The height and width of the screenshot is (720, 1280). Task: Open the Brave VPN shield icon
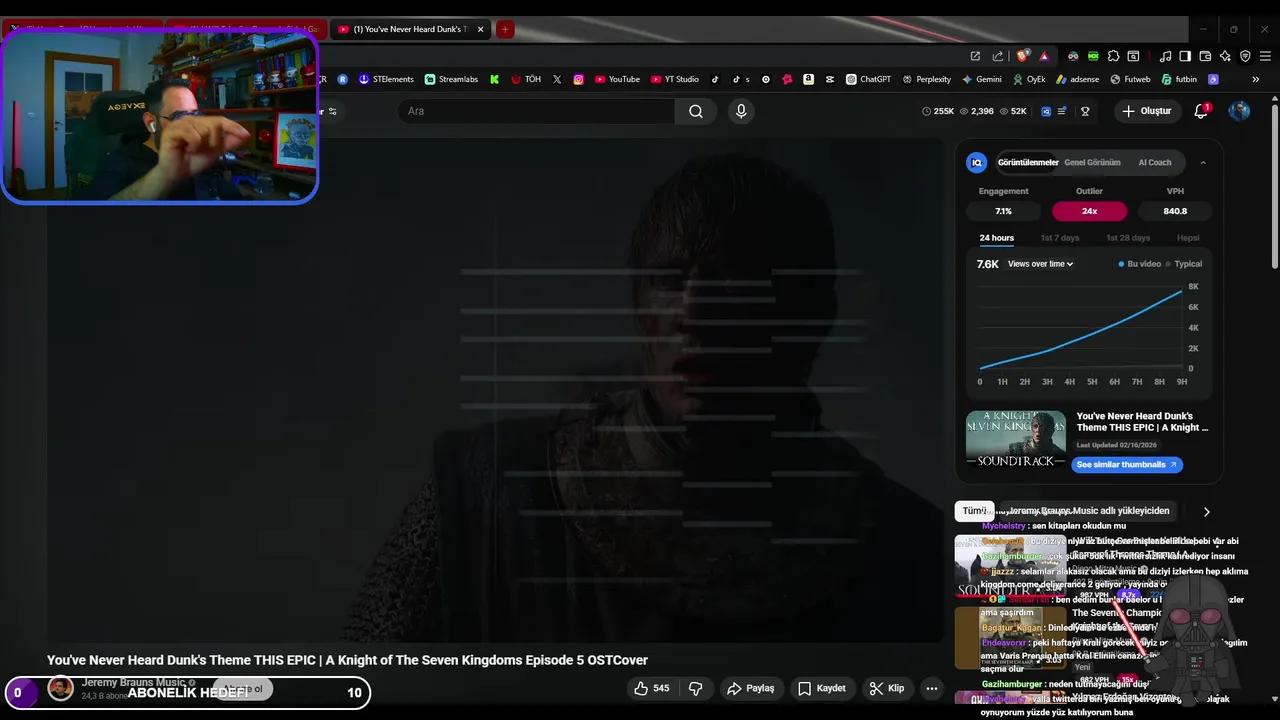[x=1245, y=56]
